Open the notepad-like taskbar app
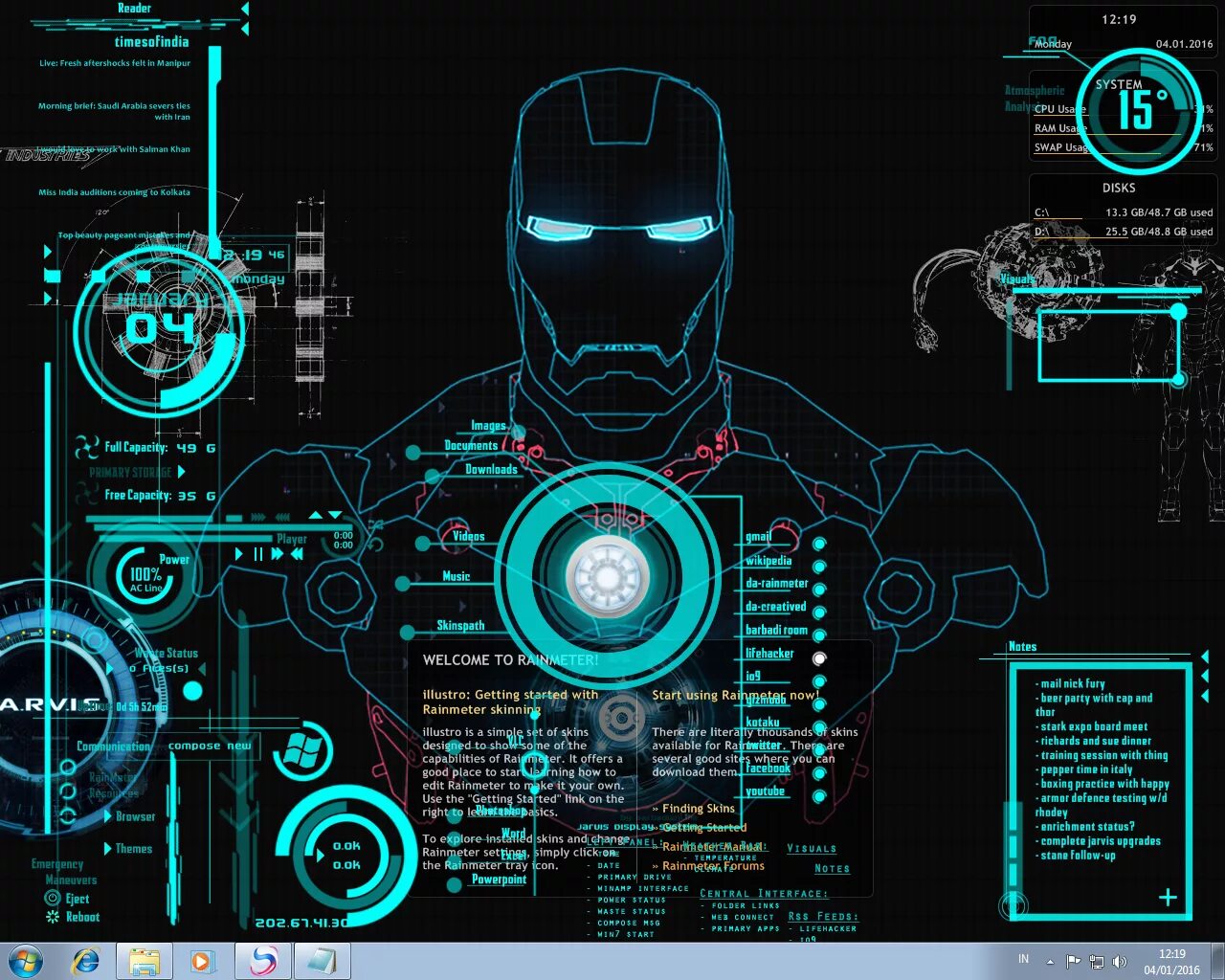The width and height of the screenshot is (1225, 980). coord(322,961)
